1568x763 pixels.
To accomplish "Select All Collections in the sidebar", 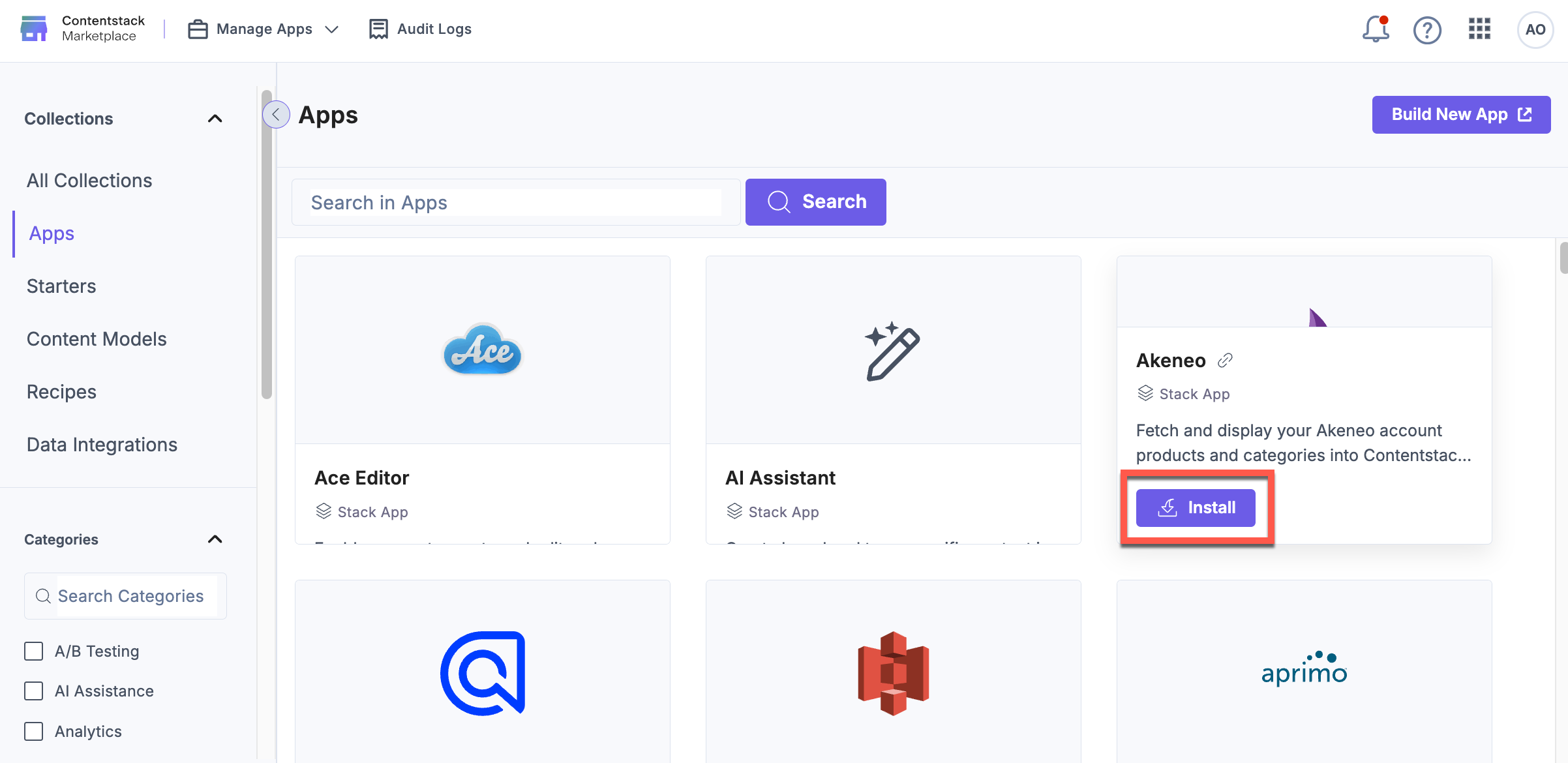I will coord(89,181).
